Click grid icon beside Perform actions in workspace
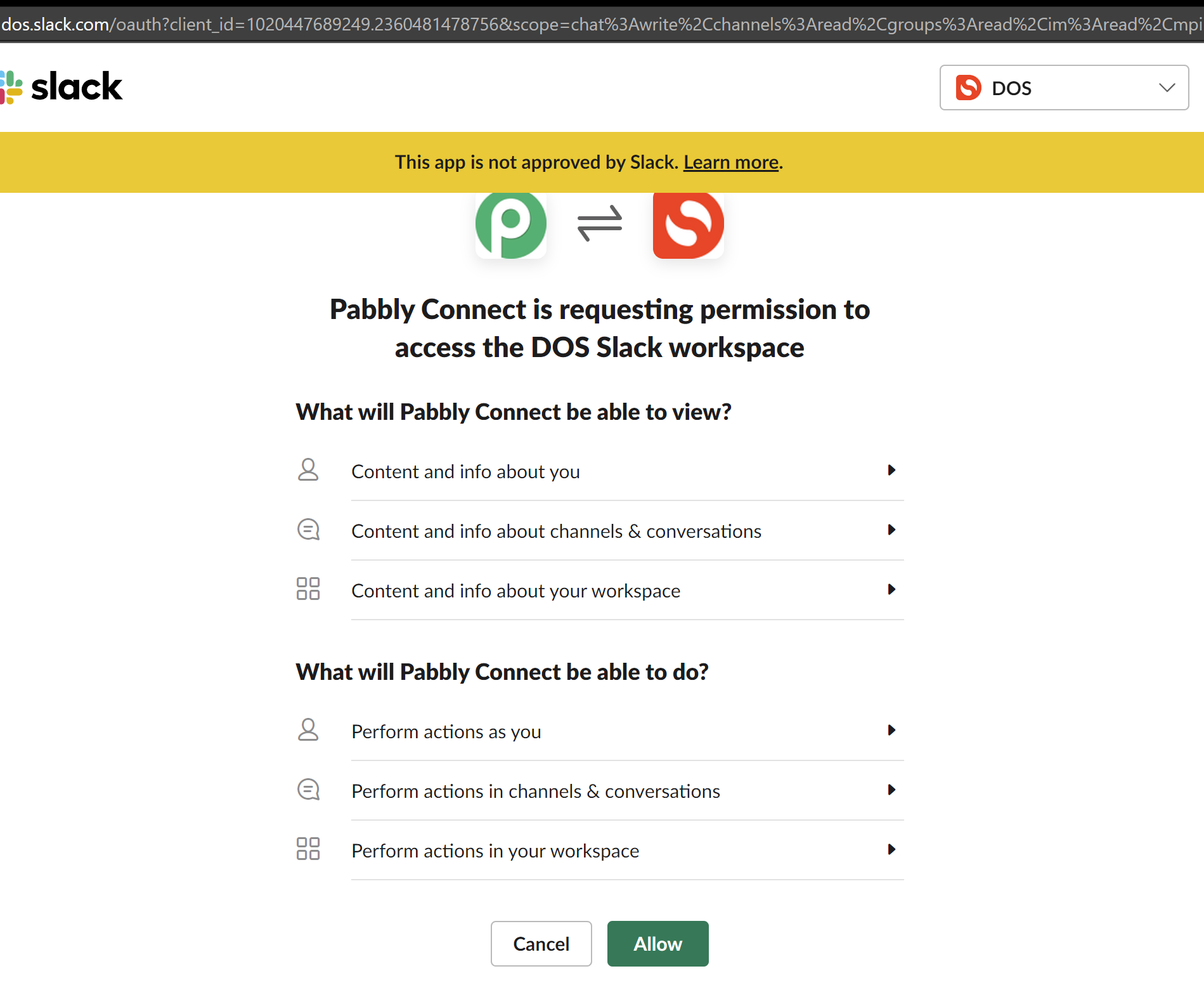This screenshot has height=997, width=1204. (x=308, y=849)
